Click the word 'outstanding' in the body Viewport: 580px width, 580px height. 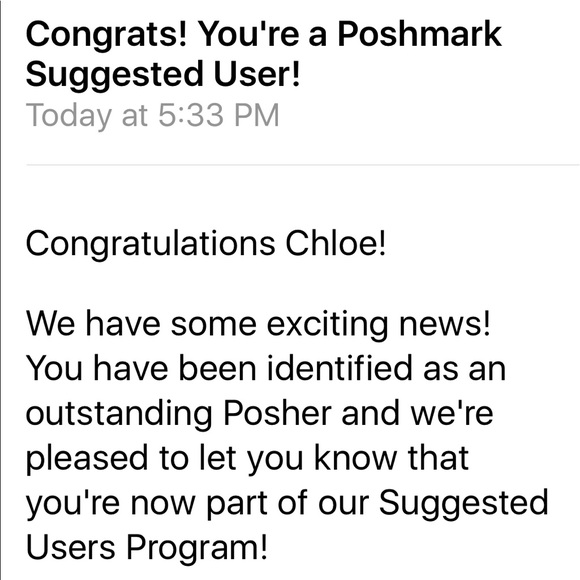tap(119, 414)
